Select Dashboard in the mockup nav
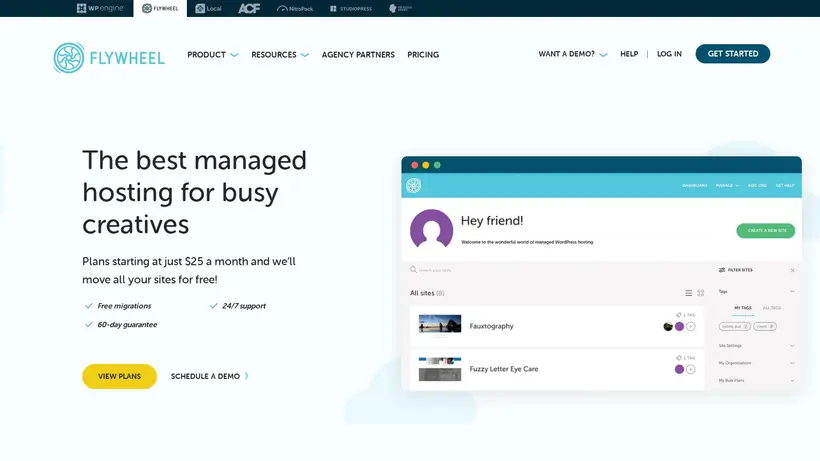Screen dimensions: 820x461 (694, 186)
